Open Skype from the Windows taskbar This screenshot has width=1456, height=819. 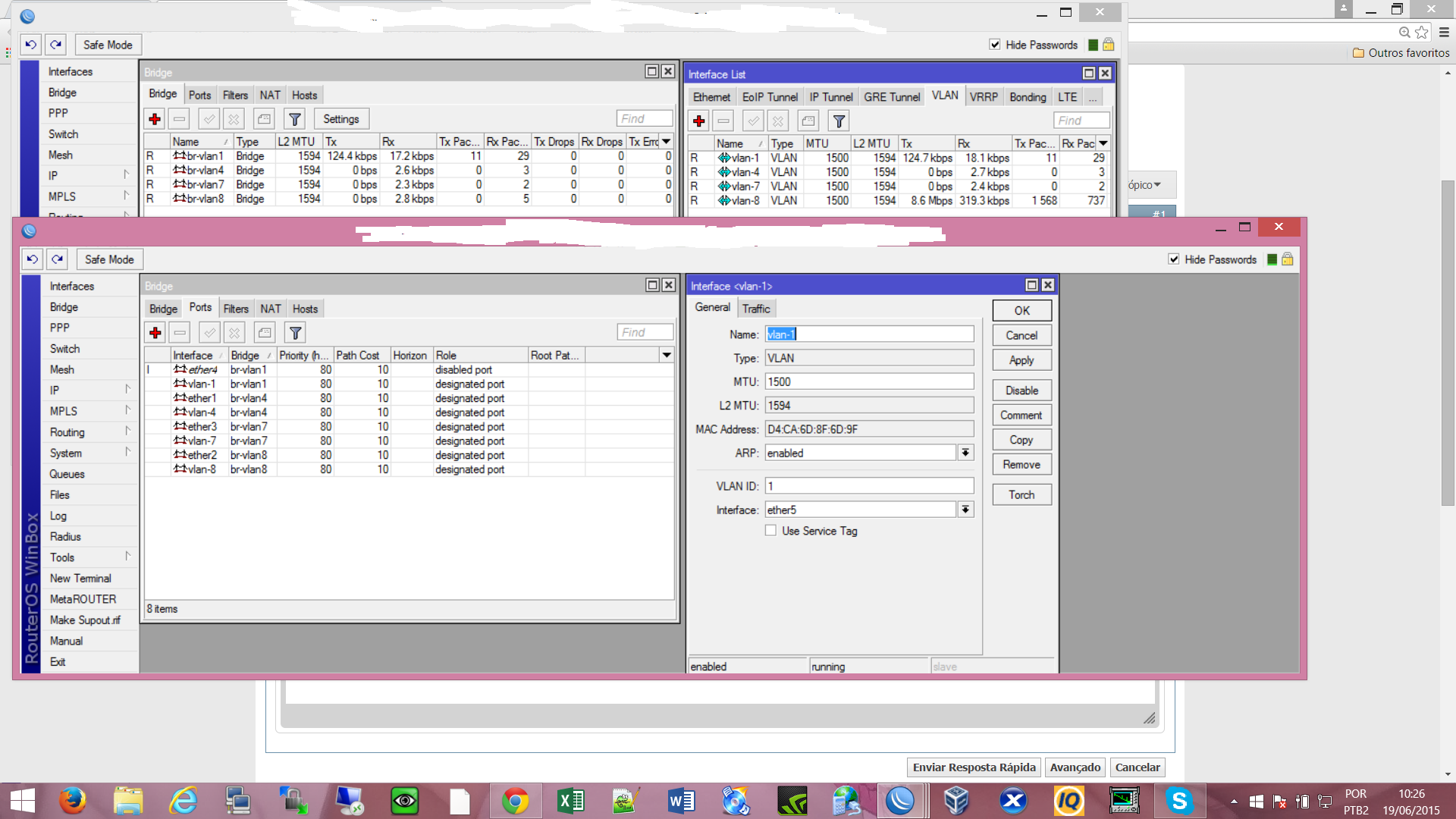click(x=1178, y=801)
